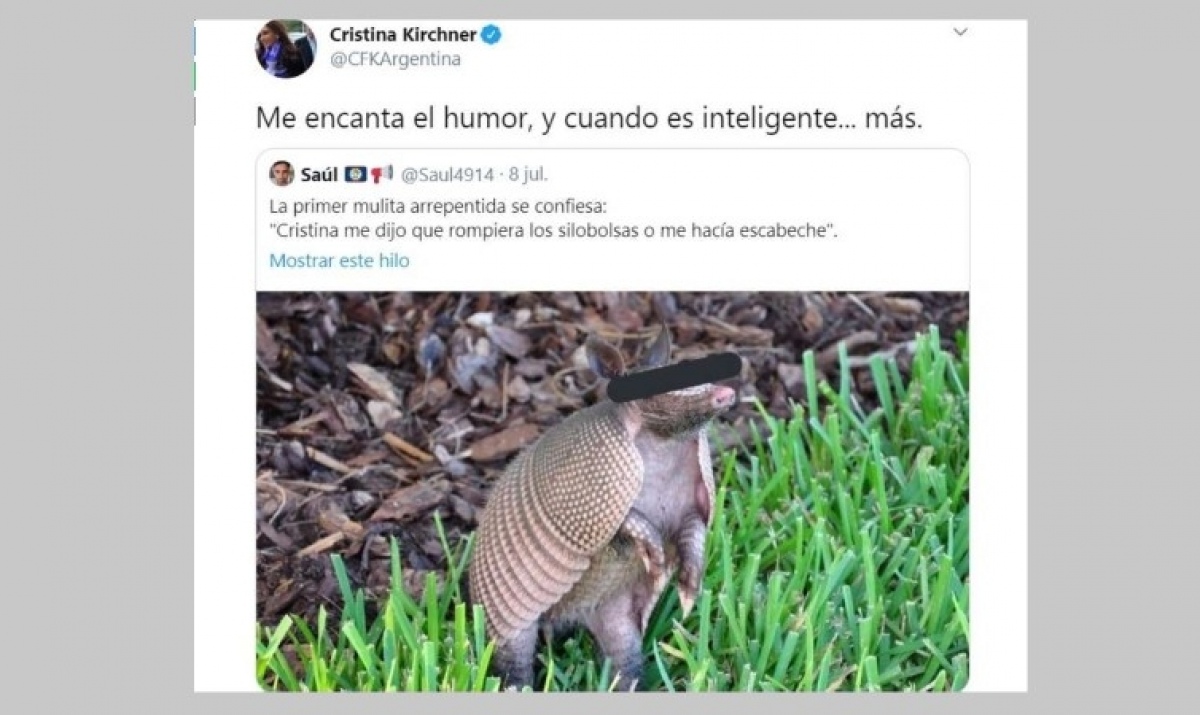Click the Mostrar este hilo link
The height and width of the screenshot is (715, 1200).
pos(339,261)
